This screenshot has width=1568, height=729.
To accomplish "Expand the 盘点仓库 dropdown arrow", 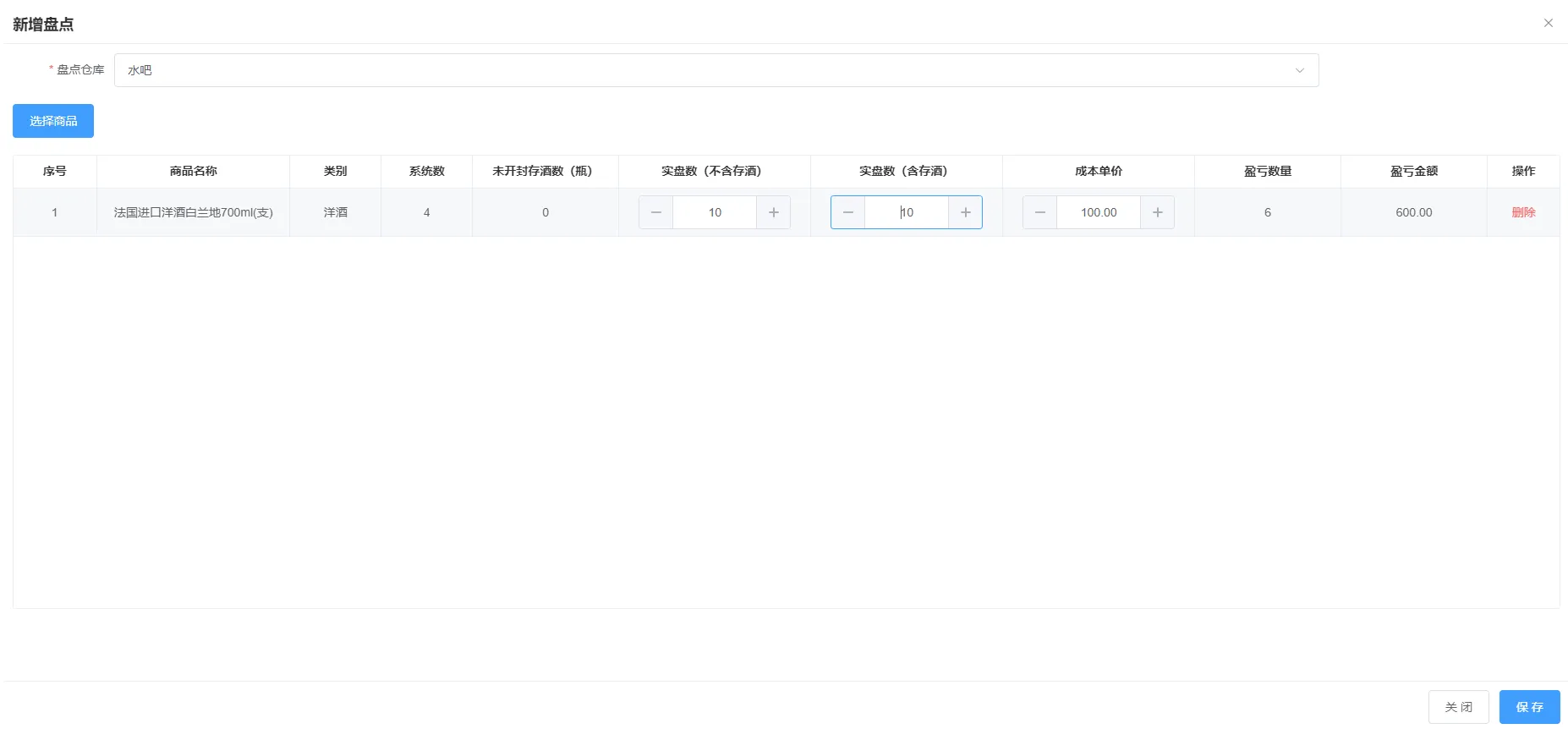I will tap(1299, 70).
